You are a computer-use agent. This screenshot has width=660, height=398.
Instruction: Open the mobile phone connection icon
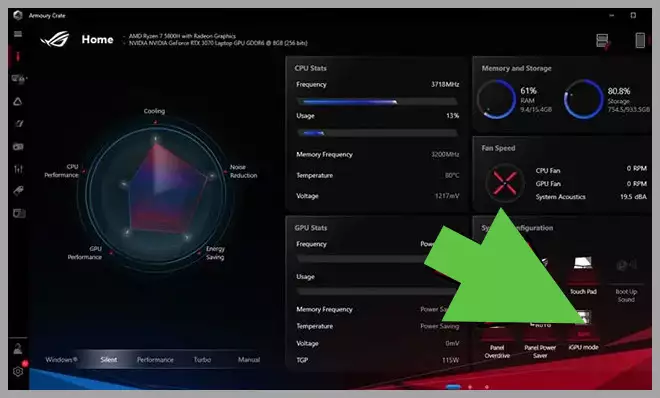tap(640, 40)
